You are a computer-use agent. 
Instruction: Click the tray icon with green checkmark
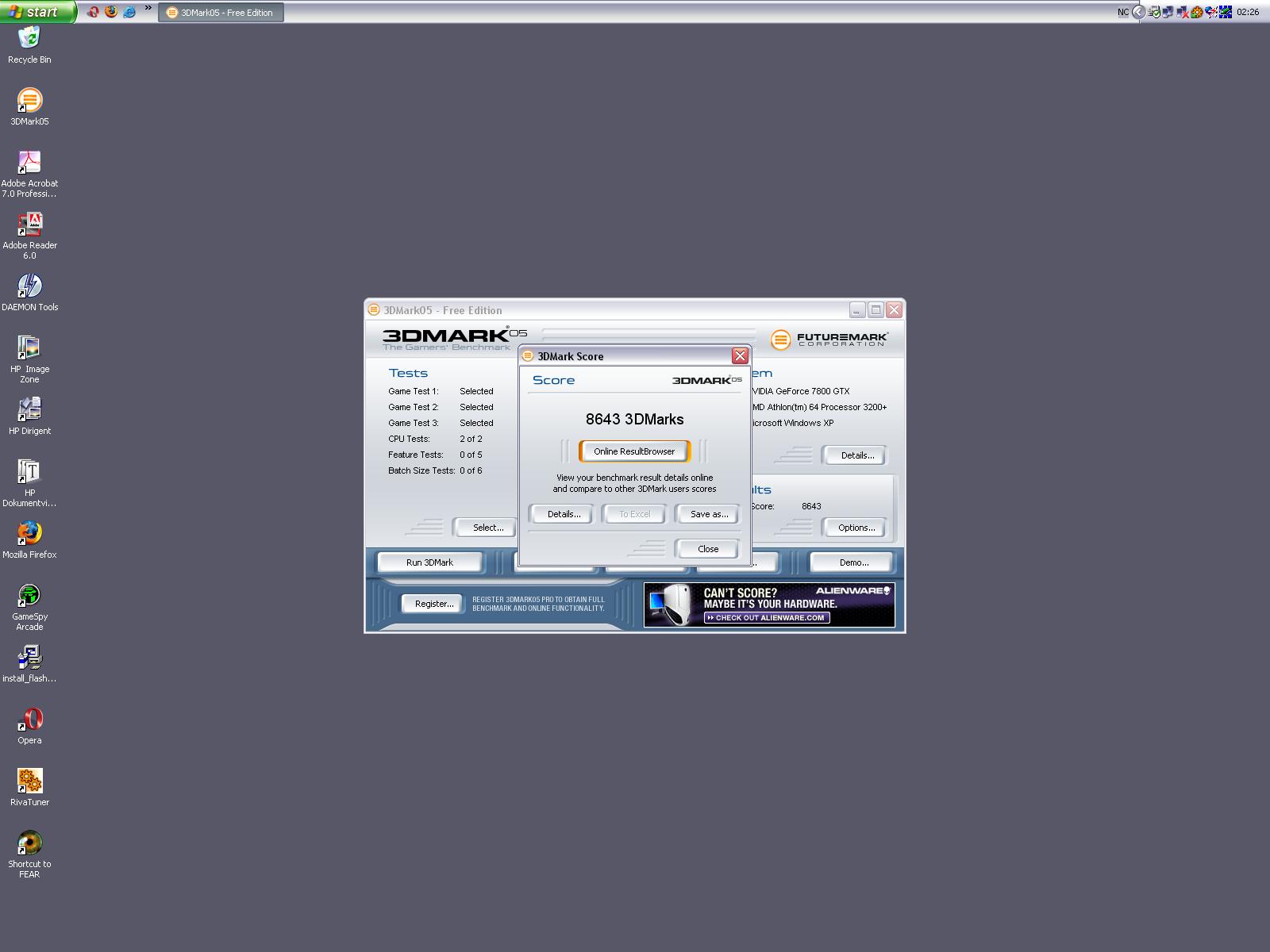[1154, 12]
